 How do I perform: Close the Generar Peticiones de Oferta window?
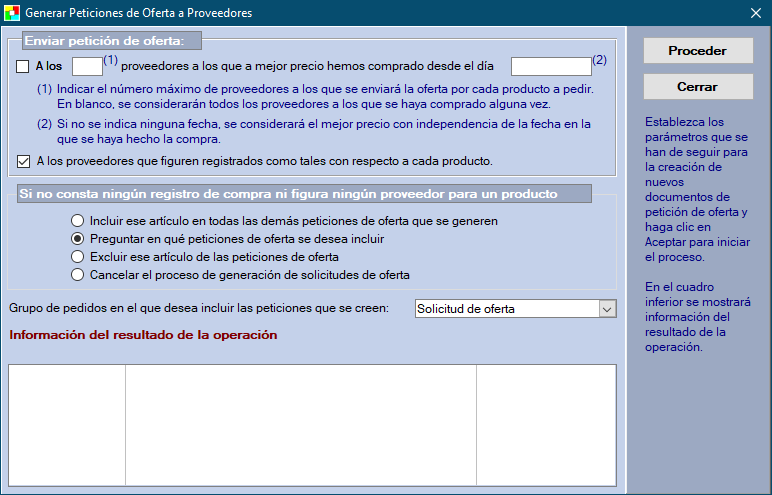[756, 13]
